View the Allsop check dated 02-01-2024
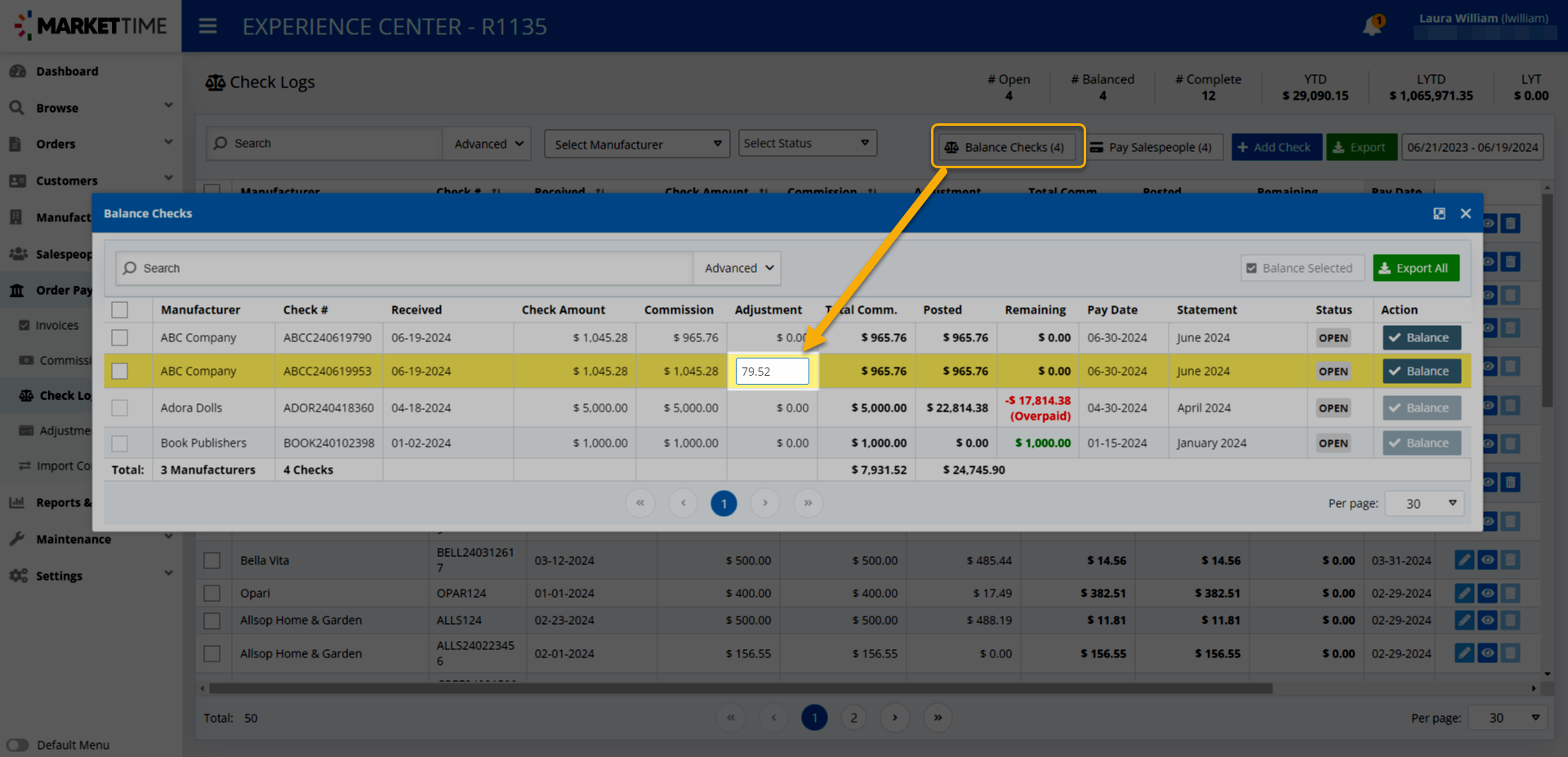The image size is (1568, 757). coord(1488,653)
